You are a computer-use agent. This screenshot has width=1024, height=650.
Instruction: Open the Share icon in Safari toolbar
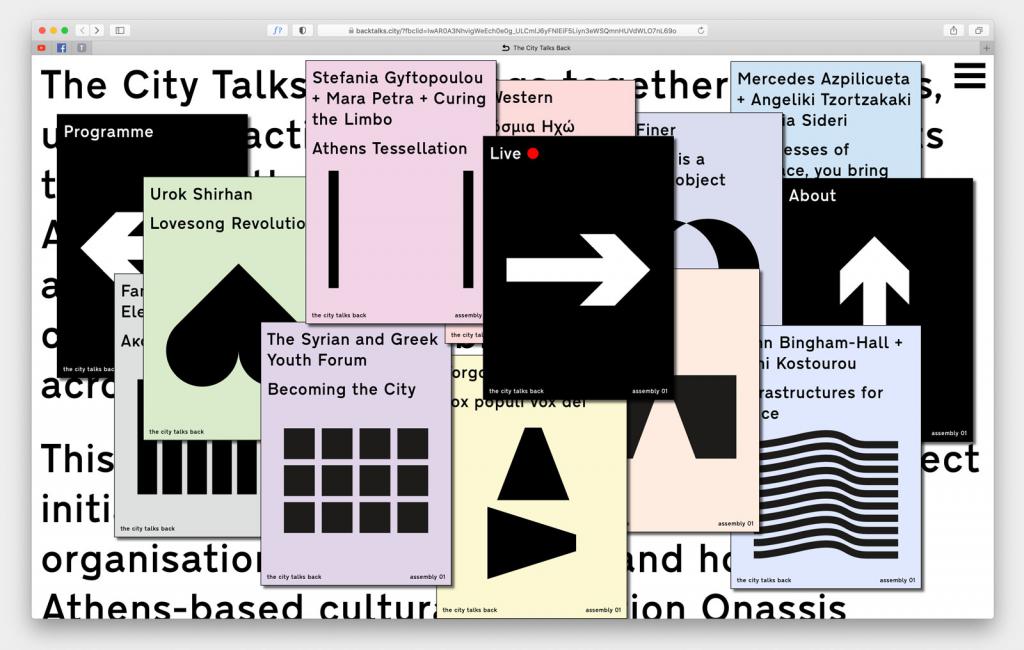point(953,30)
